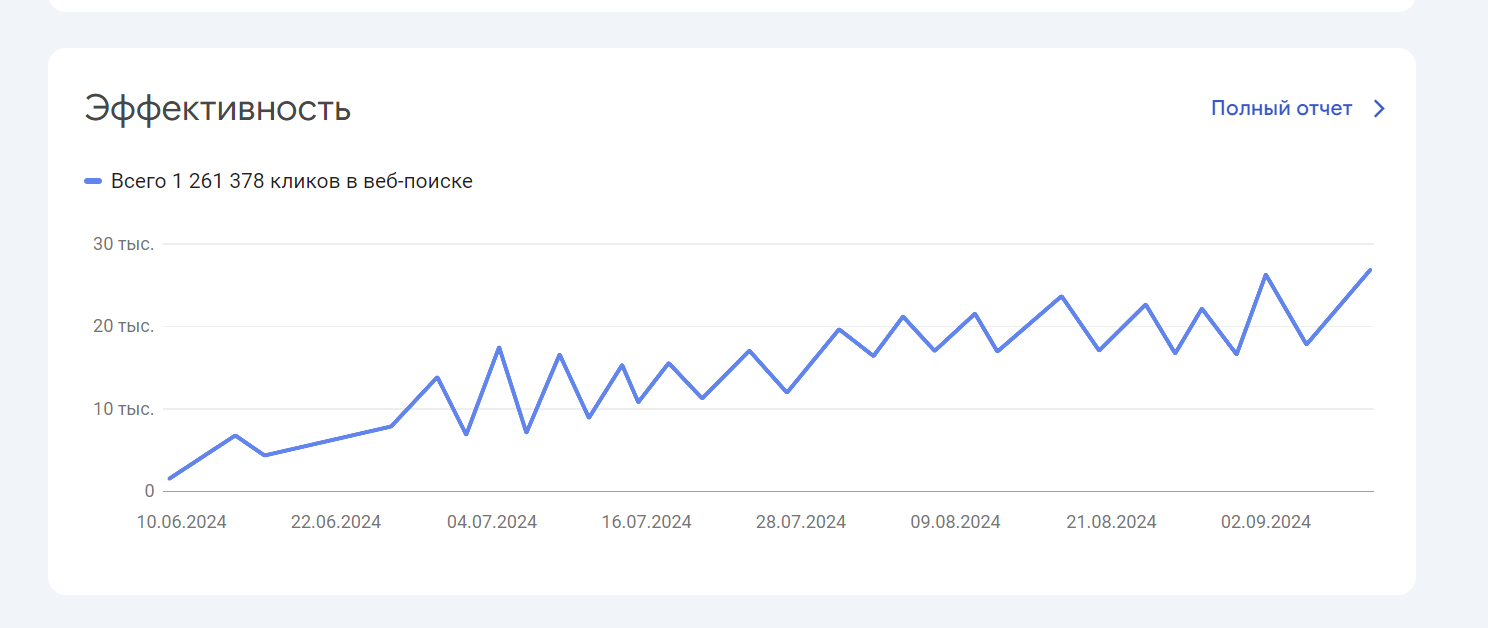
Task: Click the 04.07.2024 date axis label
Action: click(x=492, y=522)
